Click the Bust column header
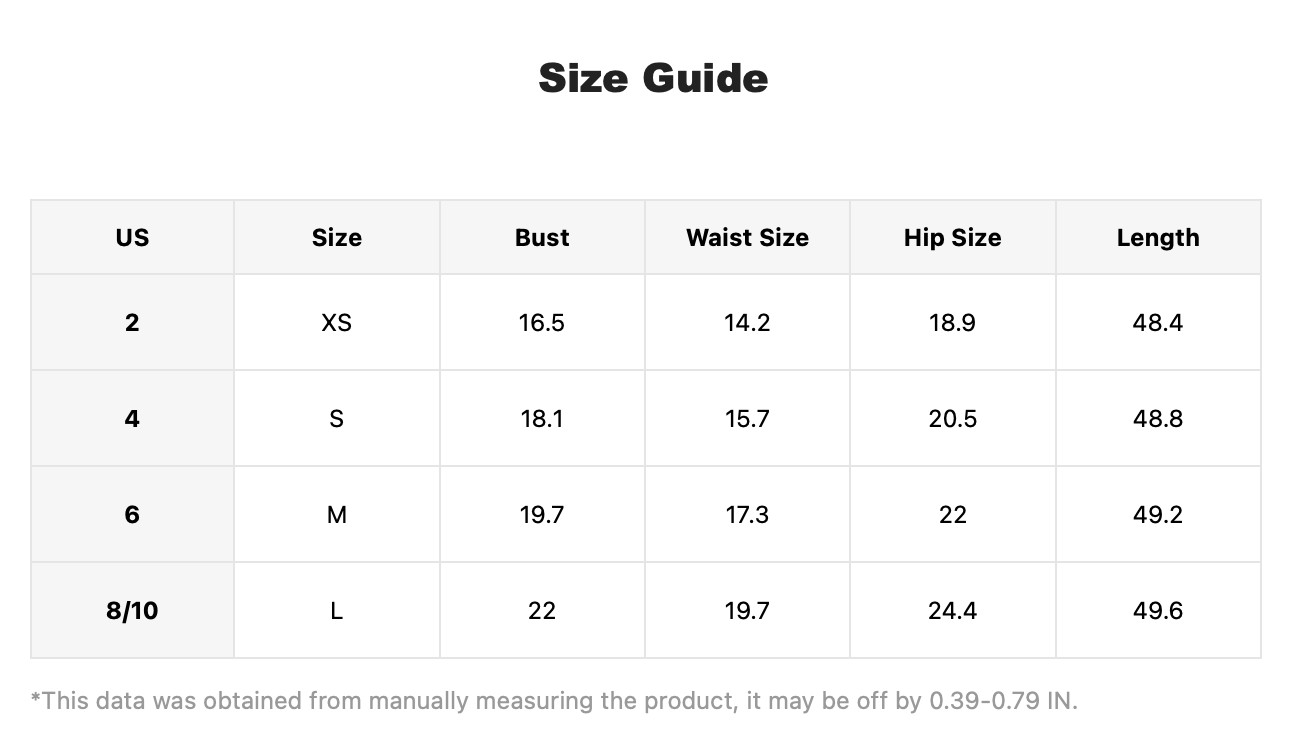Image resolution: width=1290 pixels, height=730 pixels. coord(542,238)
